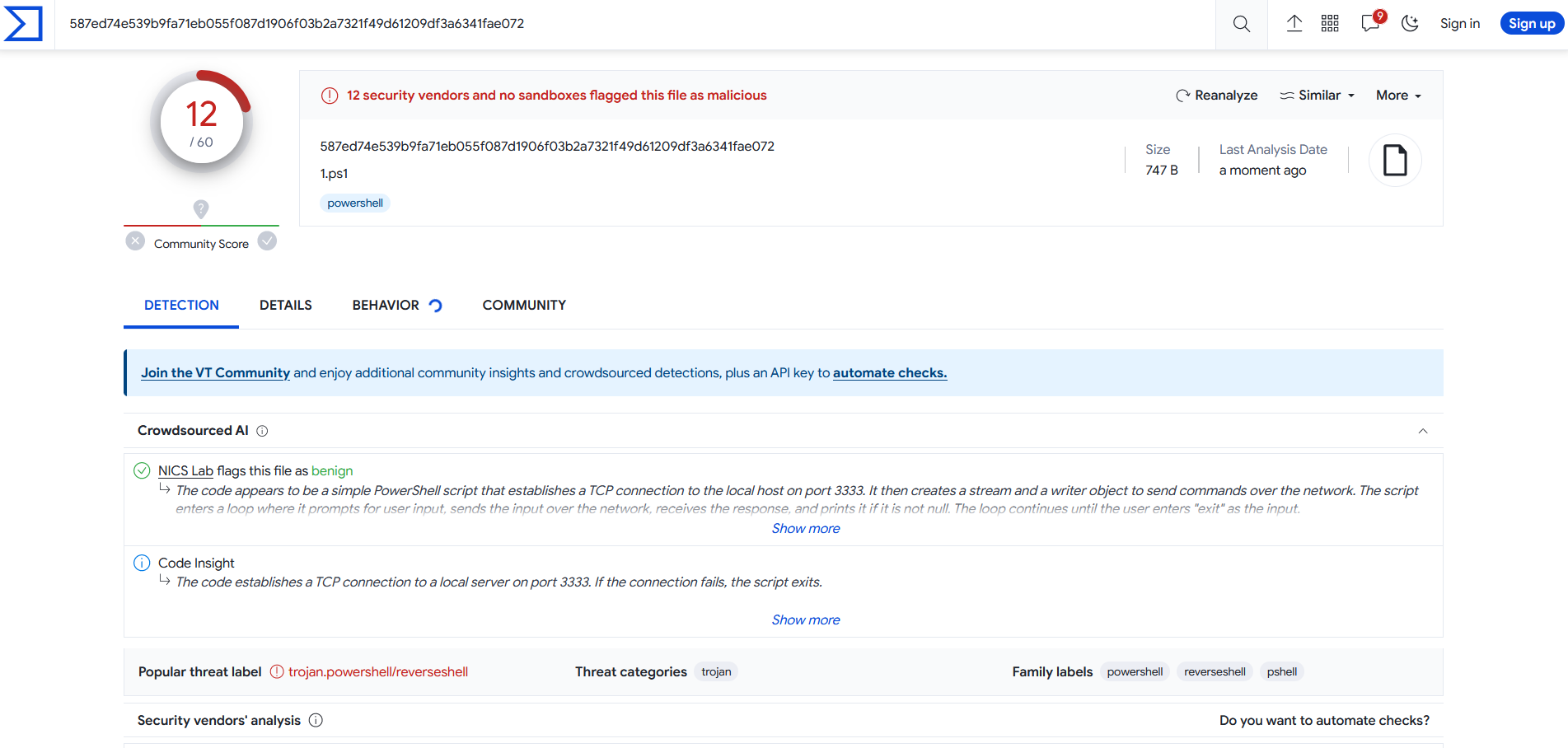Image resolution: width=1568 pixels, height=748 pixels.
Task: Click the BEHAVIOR loading spinner icon
Action: pos(436,306)
